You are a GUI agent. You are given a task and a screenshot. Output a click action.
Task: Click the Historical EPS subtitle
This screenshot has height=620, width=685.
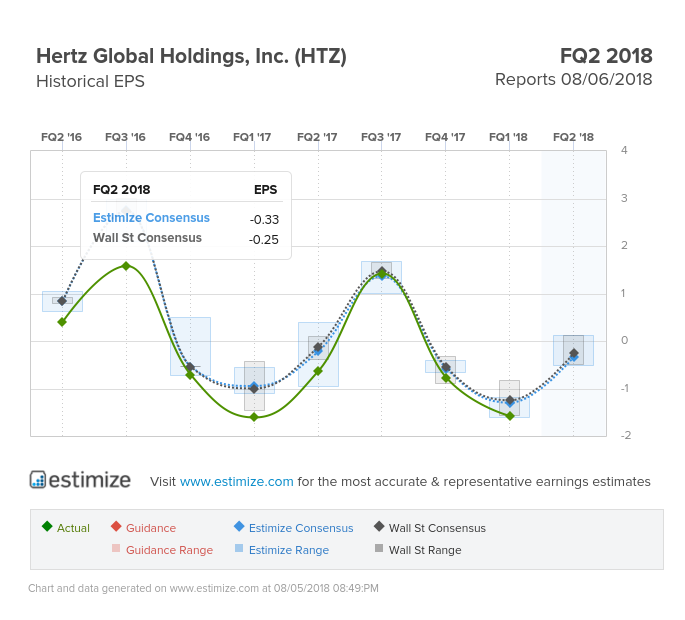tap(90, 82)
